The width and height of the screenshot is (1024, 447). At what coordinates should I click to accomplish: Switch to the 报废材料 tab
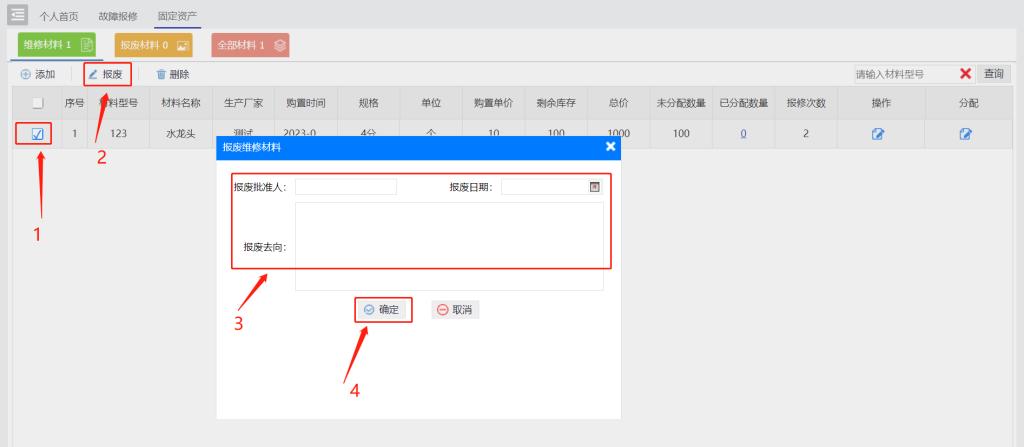tap(153, 45)
